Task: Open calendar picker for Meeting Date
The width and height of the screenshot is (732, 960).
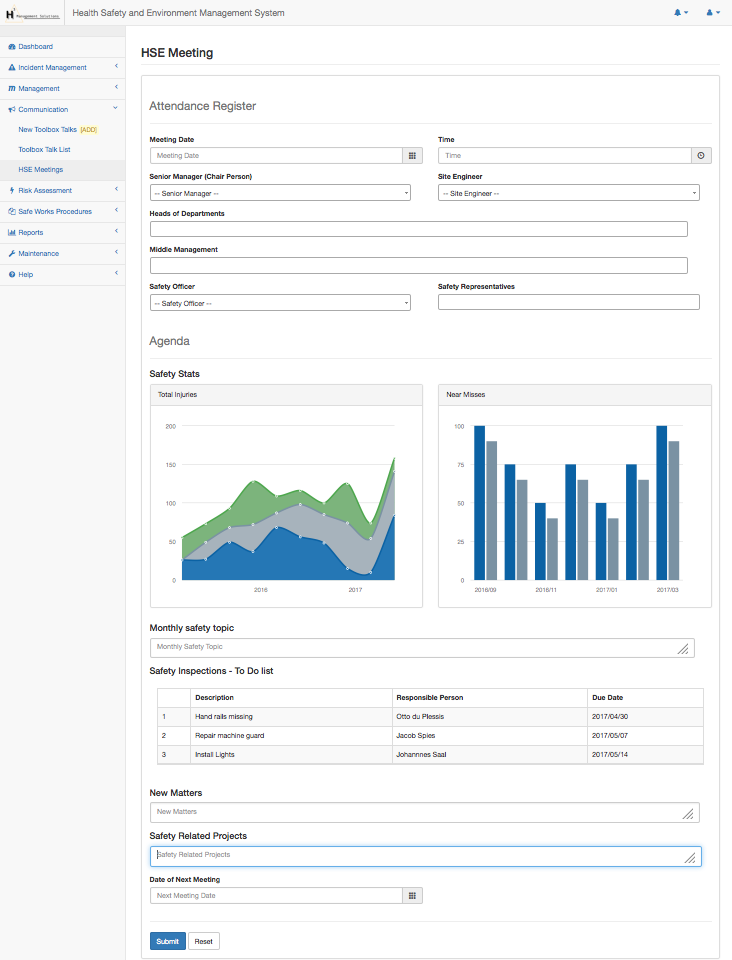Action: 413,156
